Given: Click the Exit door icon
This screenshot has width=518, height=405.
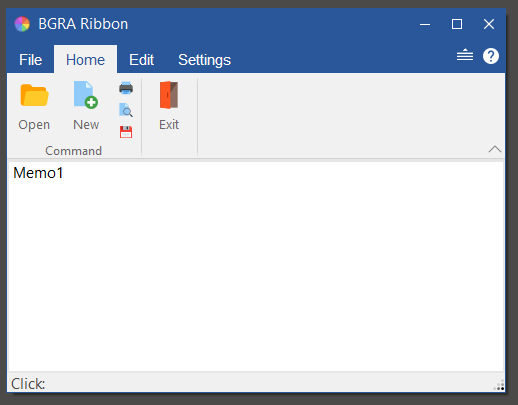Looking at the screenshot, I should tap(169, 95).
